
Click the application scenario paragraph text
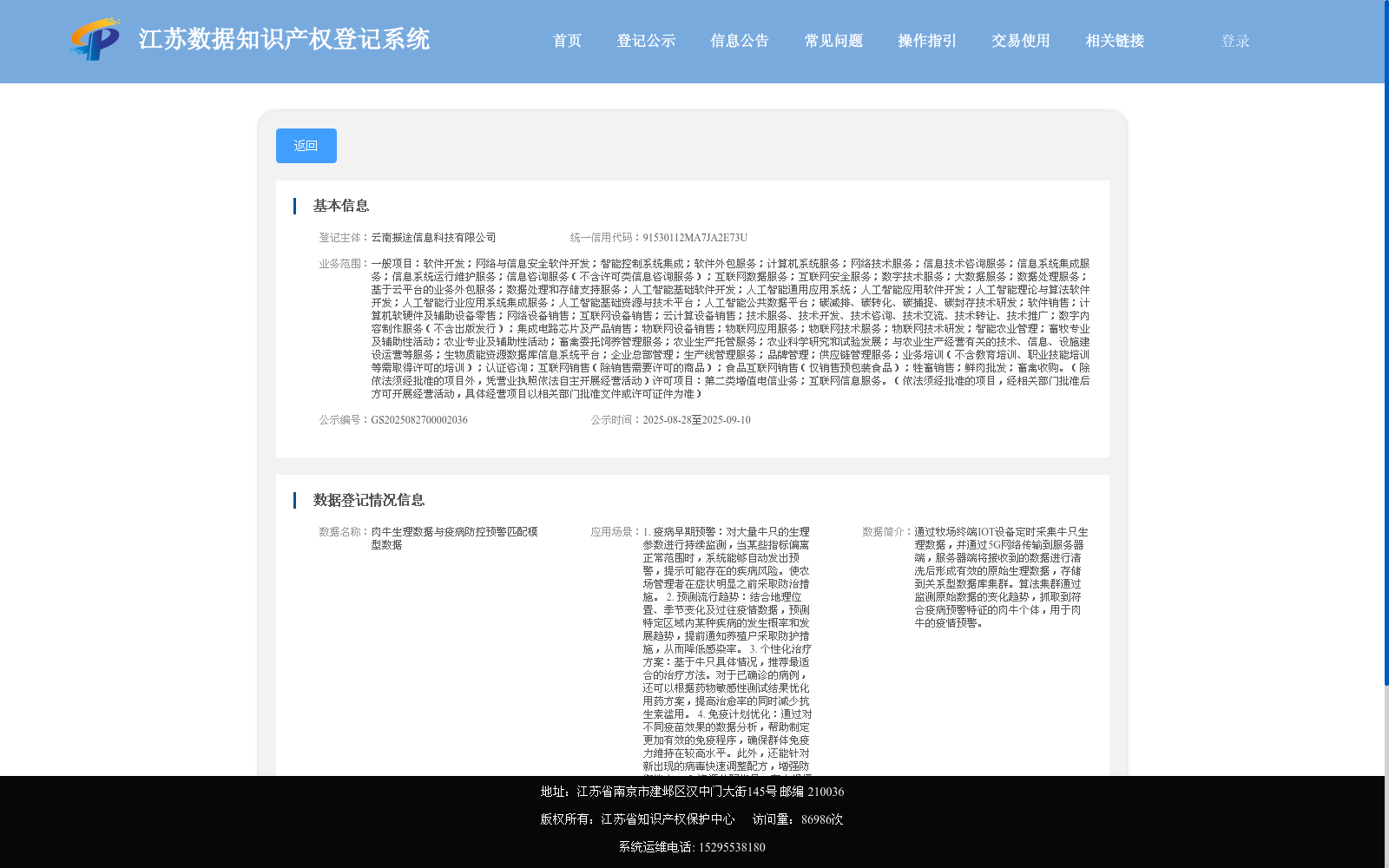(x=727, y=651)
